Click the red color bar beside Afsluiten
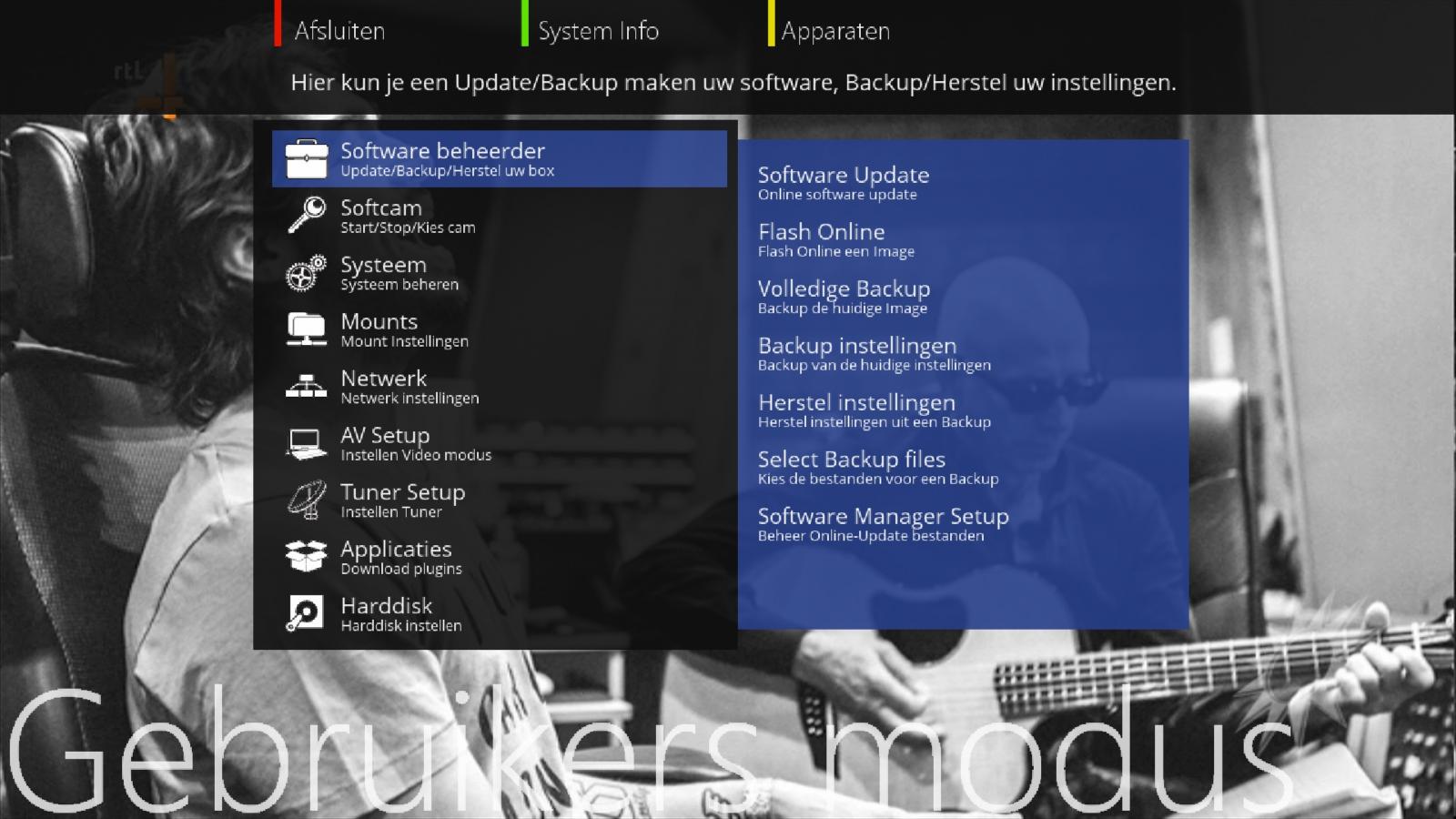Screen dimensions: 1456x819 tap(278, 23)
